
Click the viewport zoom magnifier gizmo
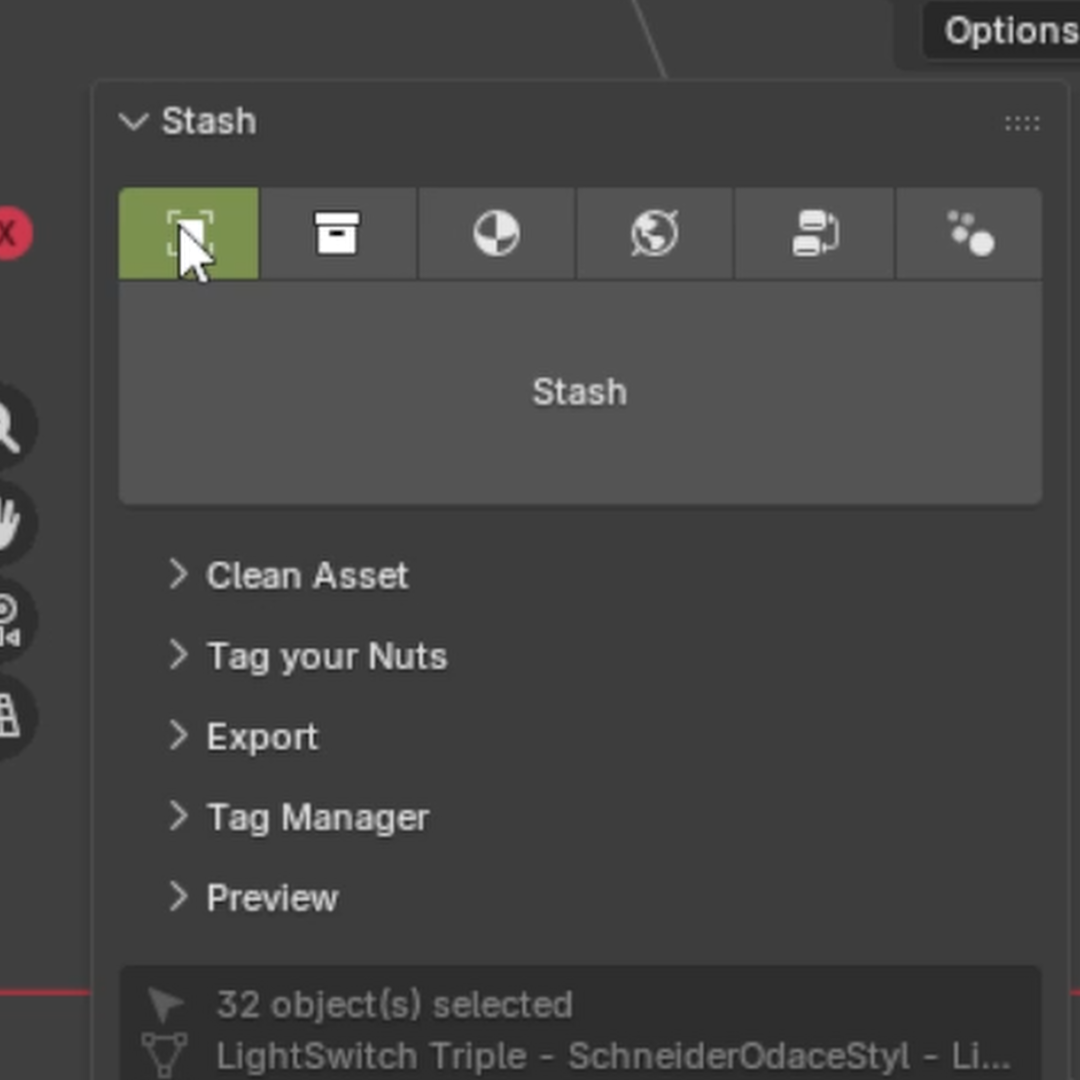[11, 427]
